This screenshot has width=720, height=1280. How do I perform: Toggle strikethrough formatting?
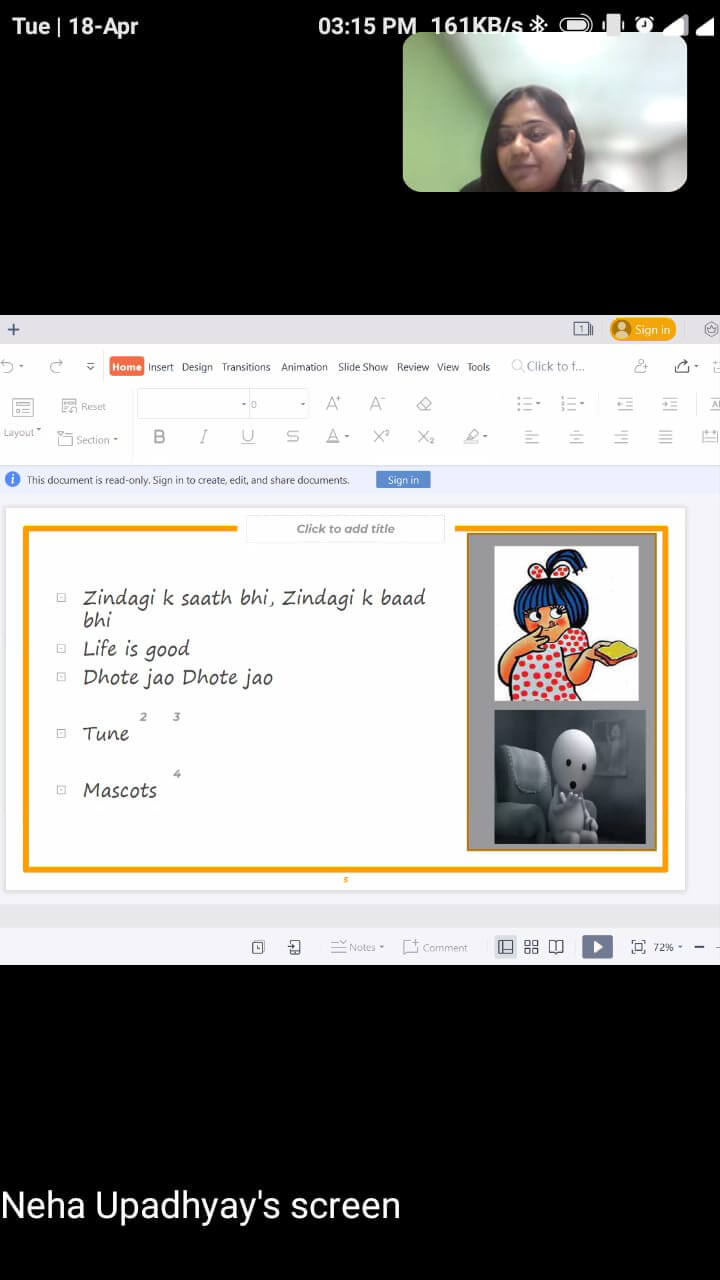pyautogui.click(x=292, y=437)
